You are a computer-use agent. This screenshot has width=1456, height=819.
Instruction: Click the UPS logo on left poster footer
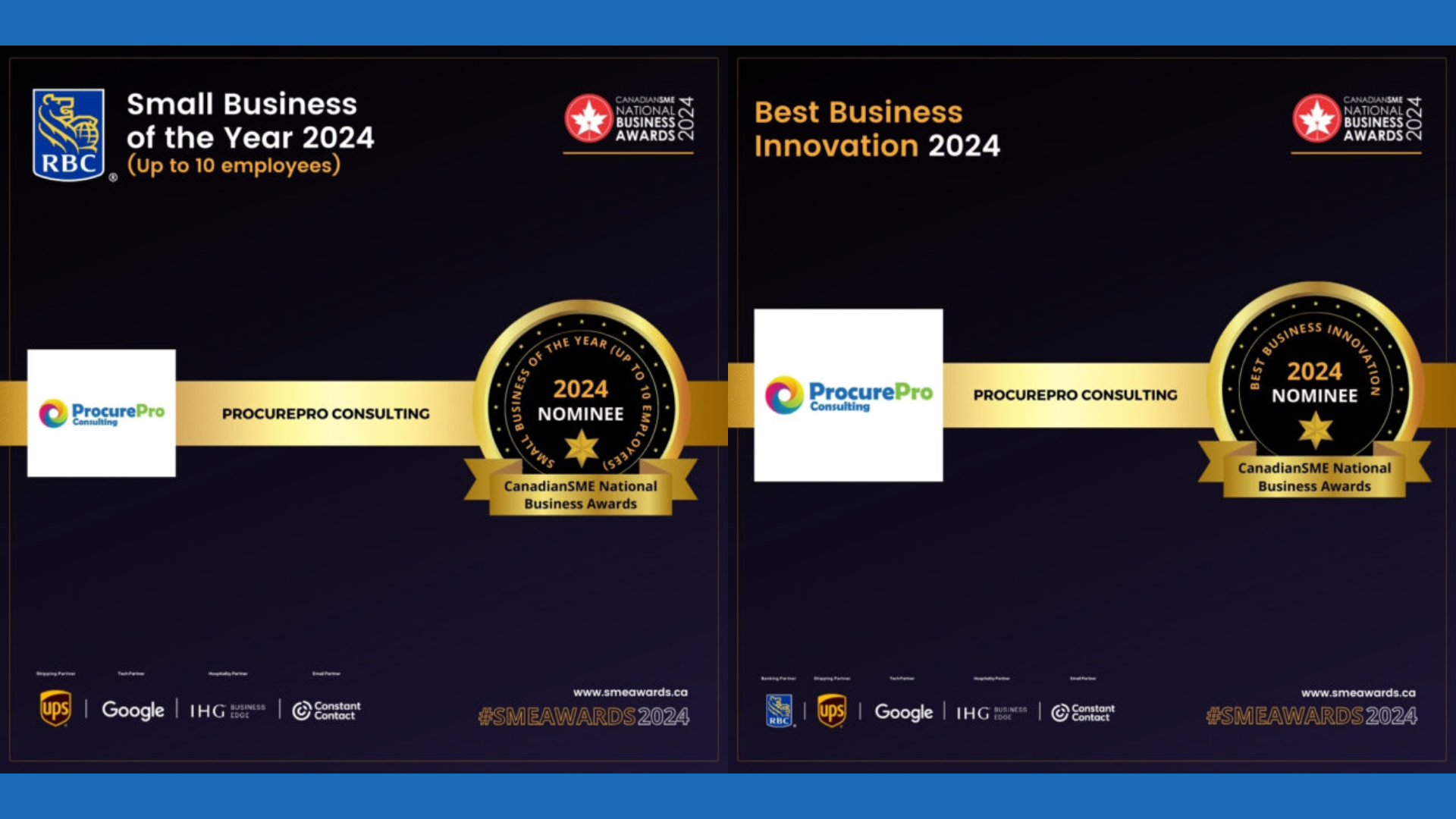pyautogui.click(x=55, y=709)
